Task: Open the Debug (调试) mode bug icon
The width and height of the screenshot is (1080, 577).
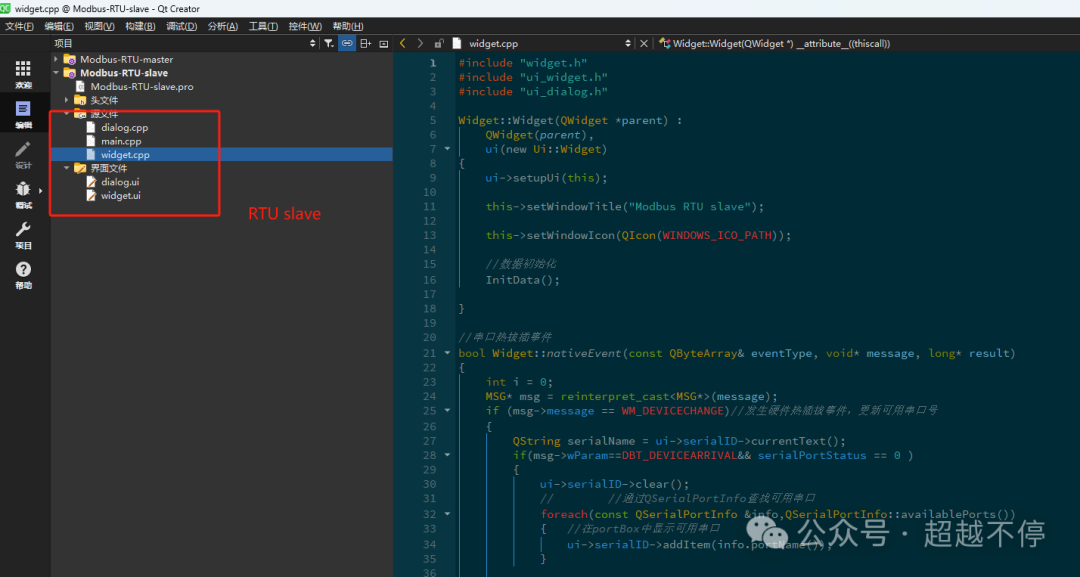Action: (x=23, y=194)
